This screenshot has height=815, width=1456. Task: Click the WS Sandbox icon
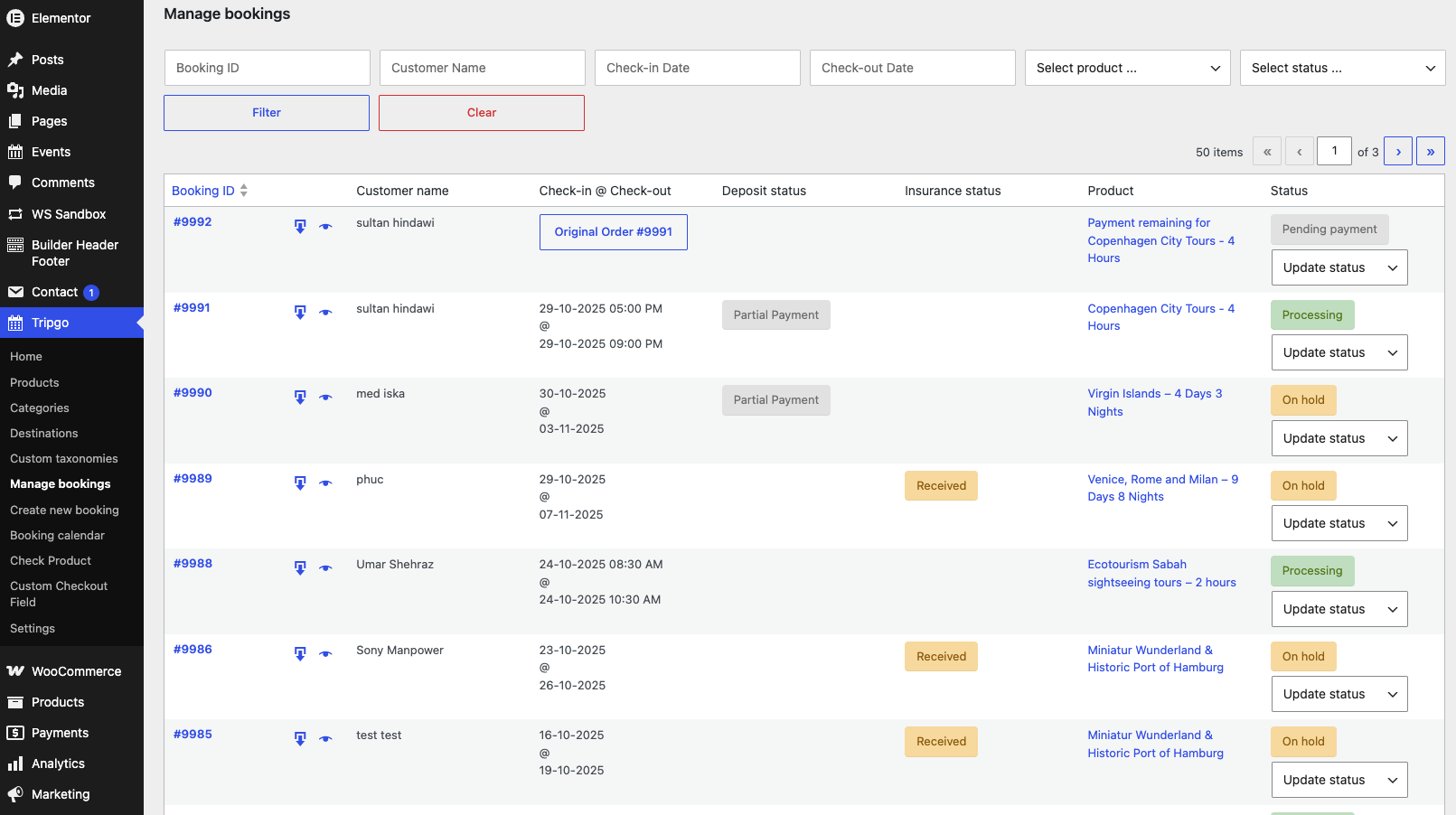pos(15,214)
